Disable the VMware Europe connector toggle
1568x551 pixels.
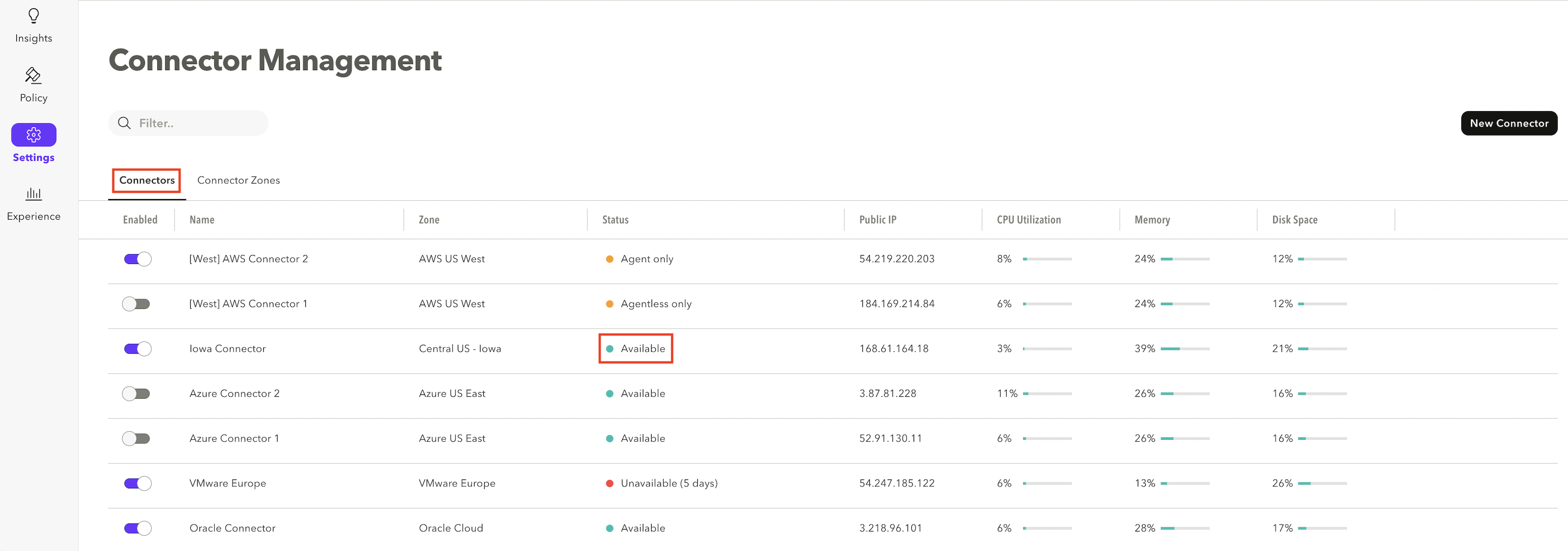[x=137, y=483]
